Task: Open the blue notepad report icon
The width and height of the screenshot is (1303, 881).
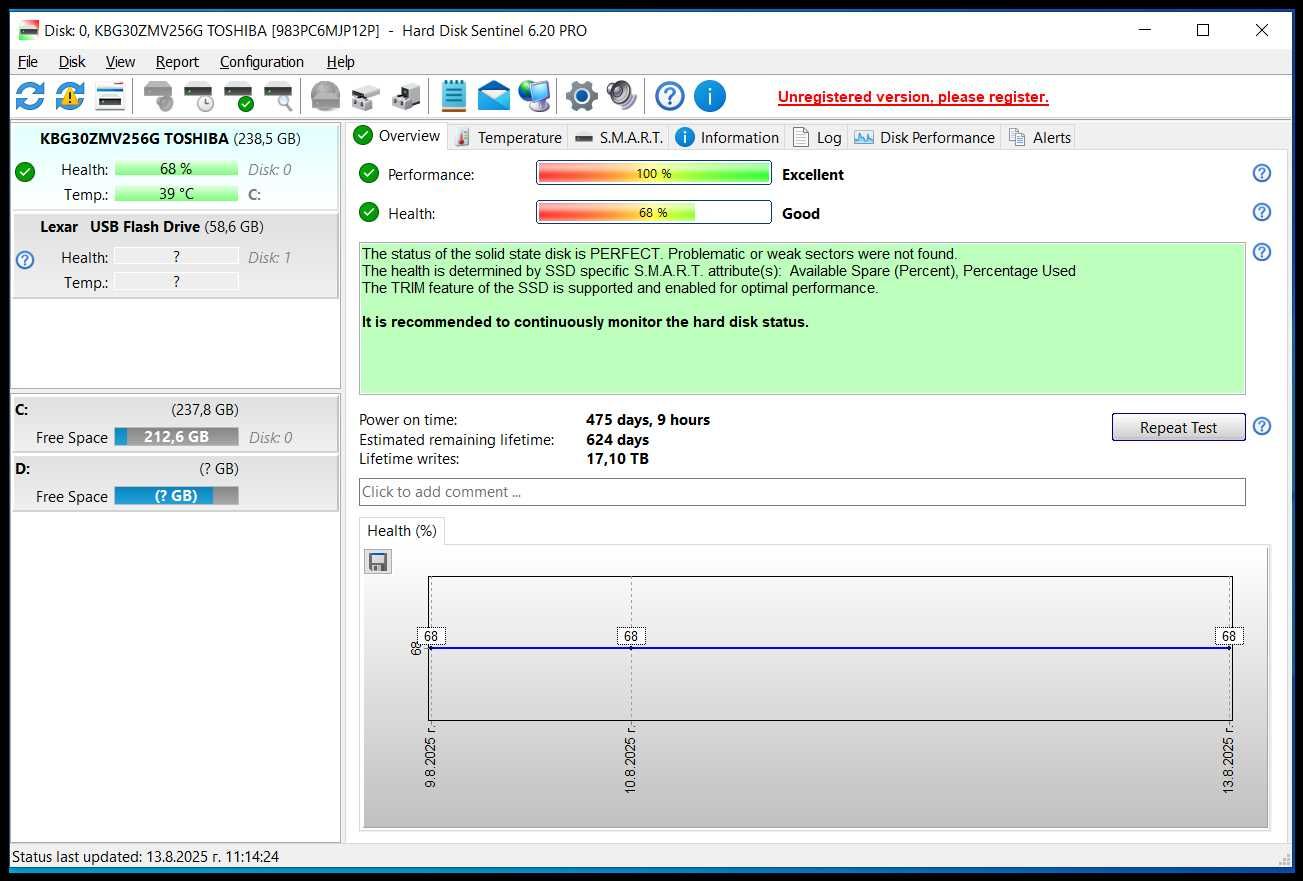Action: [454, 96]
